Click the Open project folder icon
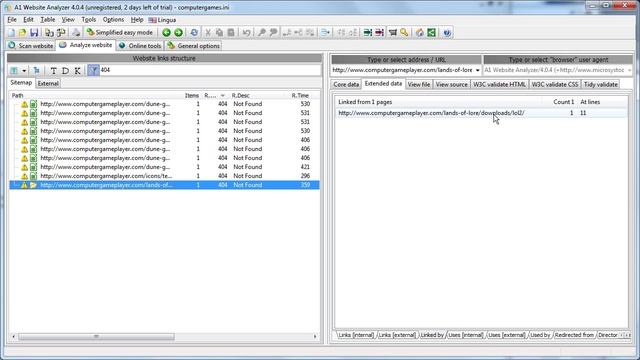 tap(22, 33)
